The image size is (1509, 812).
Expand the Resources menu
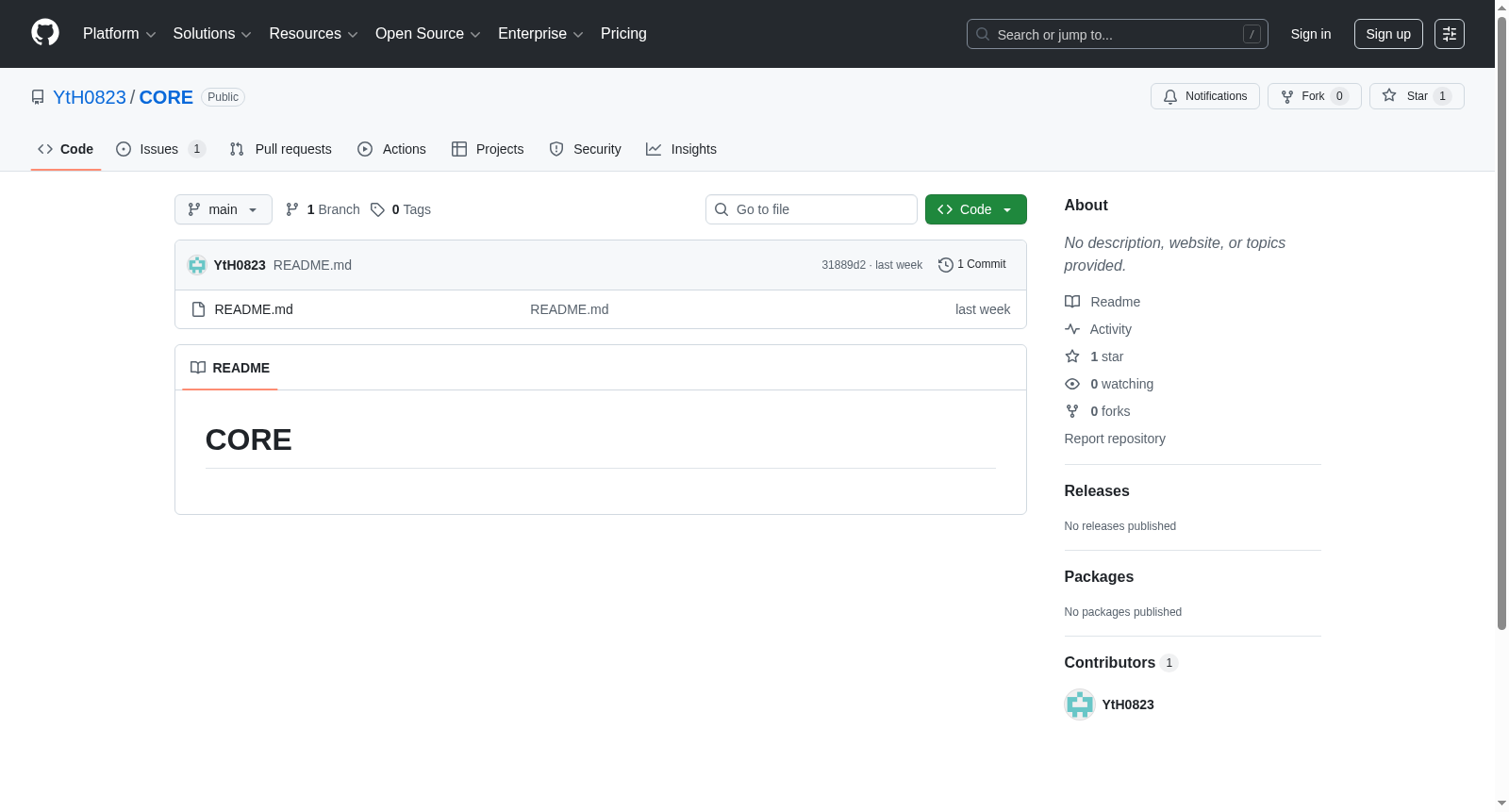pos(313,34)
